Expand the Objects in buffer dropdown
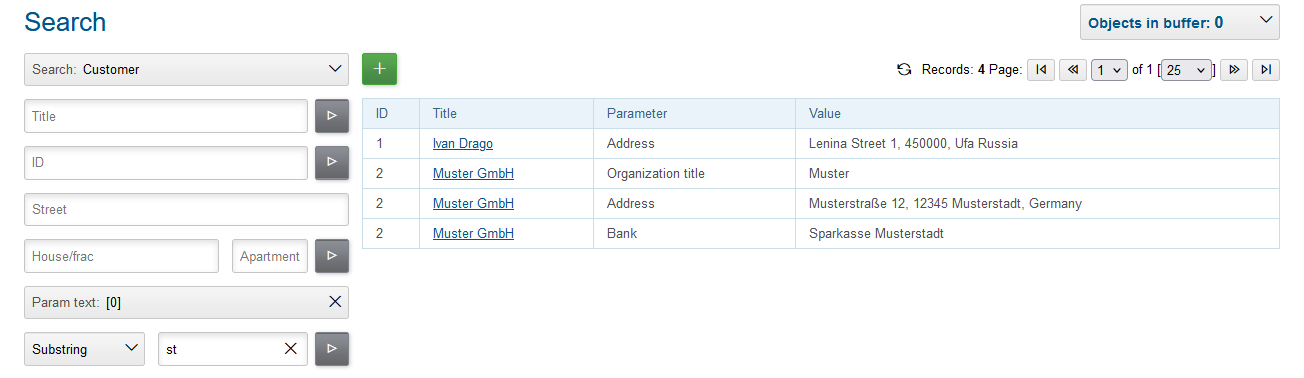Image resolution: width=1304 pixels, height=378 pixels. click(x=1180, y=22)
